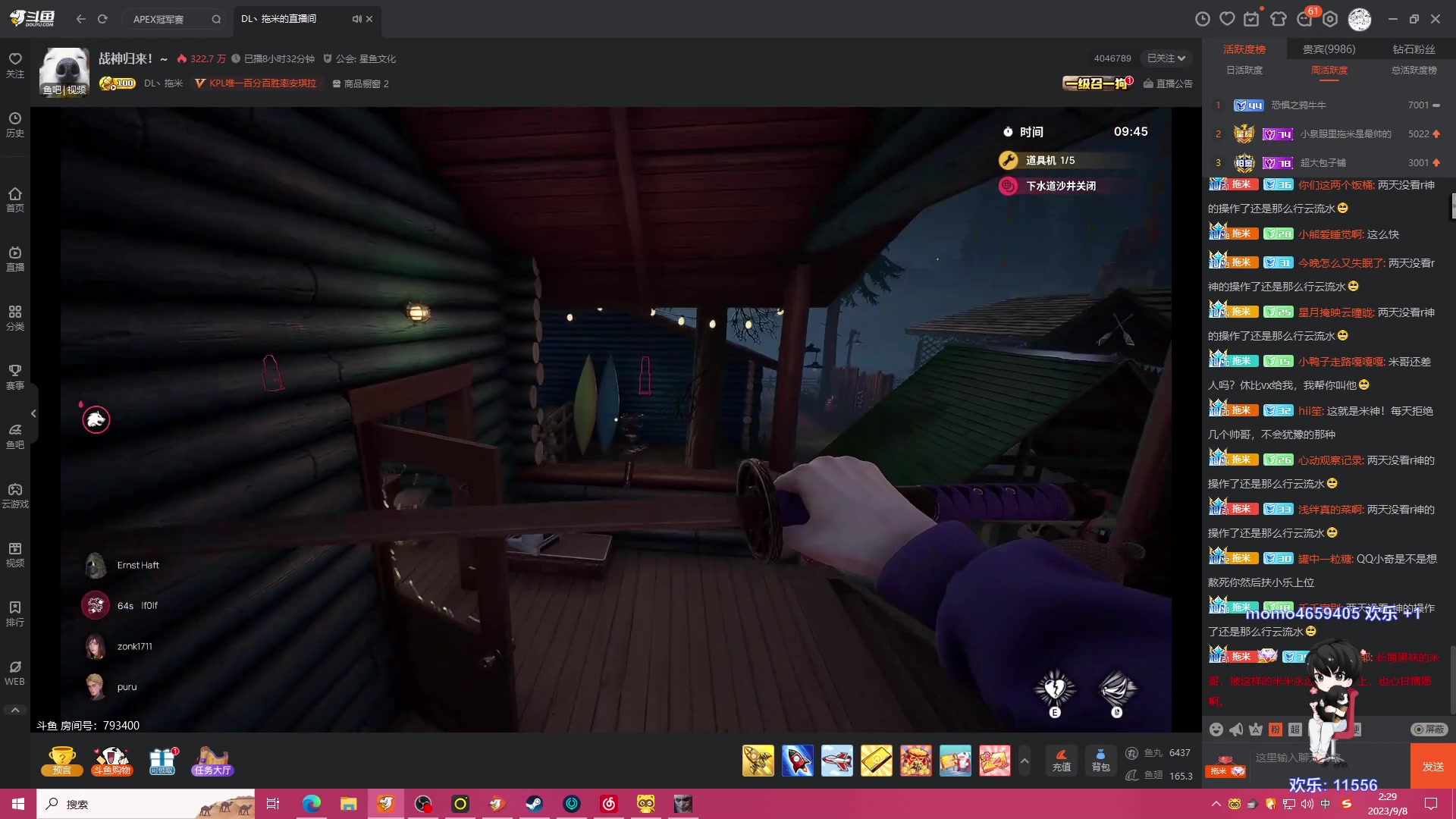Open the megaphone broadcast icon in chat toolbar
The image size is (1456, 819).
tap(1236, 729)
